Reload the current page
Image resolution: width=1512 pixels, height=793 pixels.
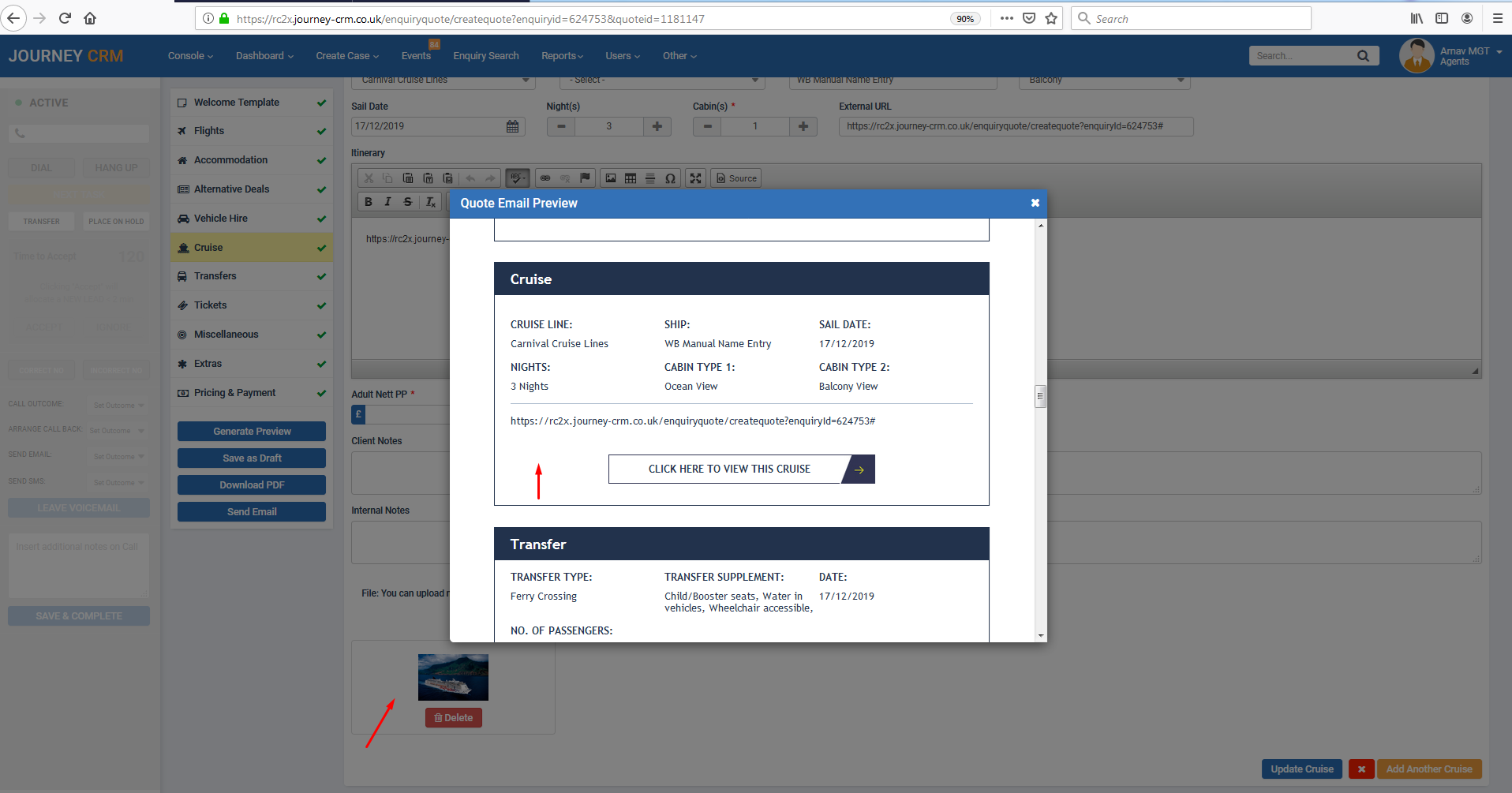click(x=65, y=18)
